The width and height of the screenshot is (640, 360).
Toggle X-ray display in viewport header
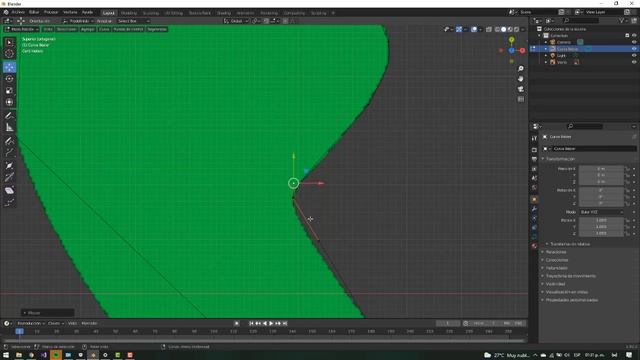pos(489,29)
